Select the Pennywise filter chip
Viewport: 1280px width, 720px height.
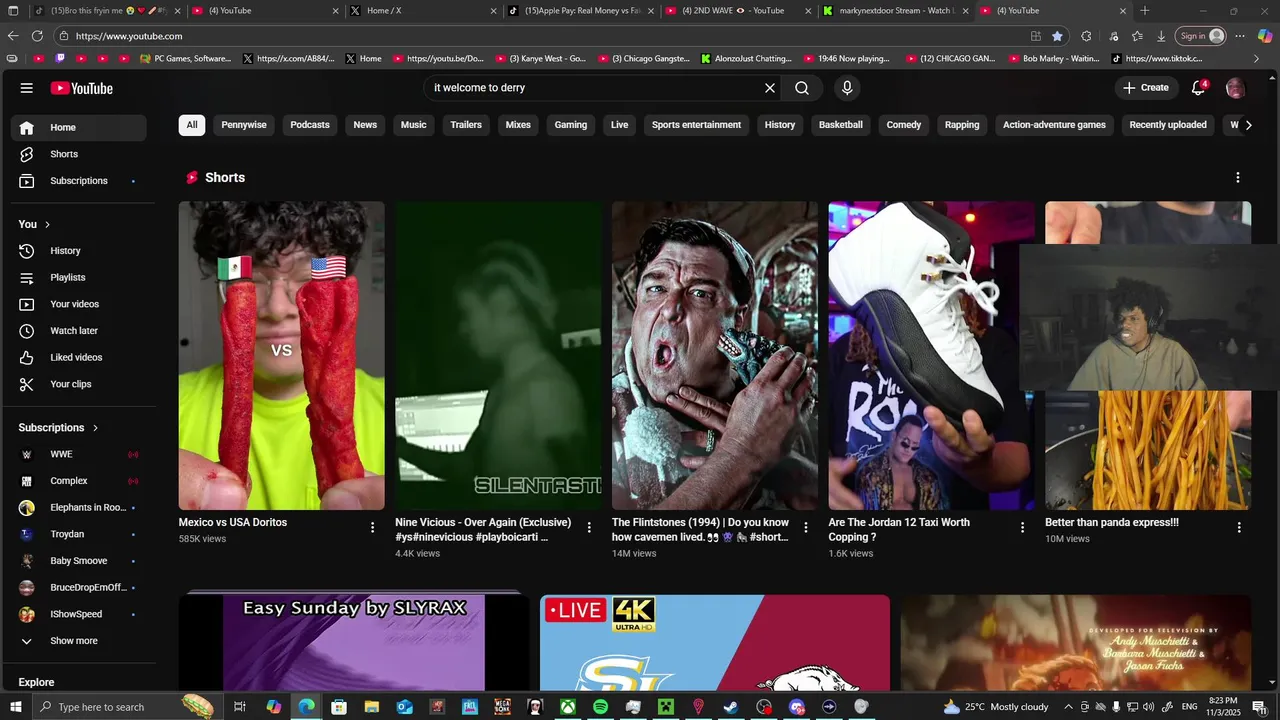click(244, 125)
